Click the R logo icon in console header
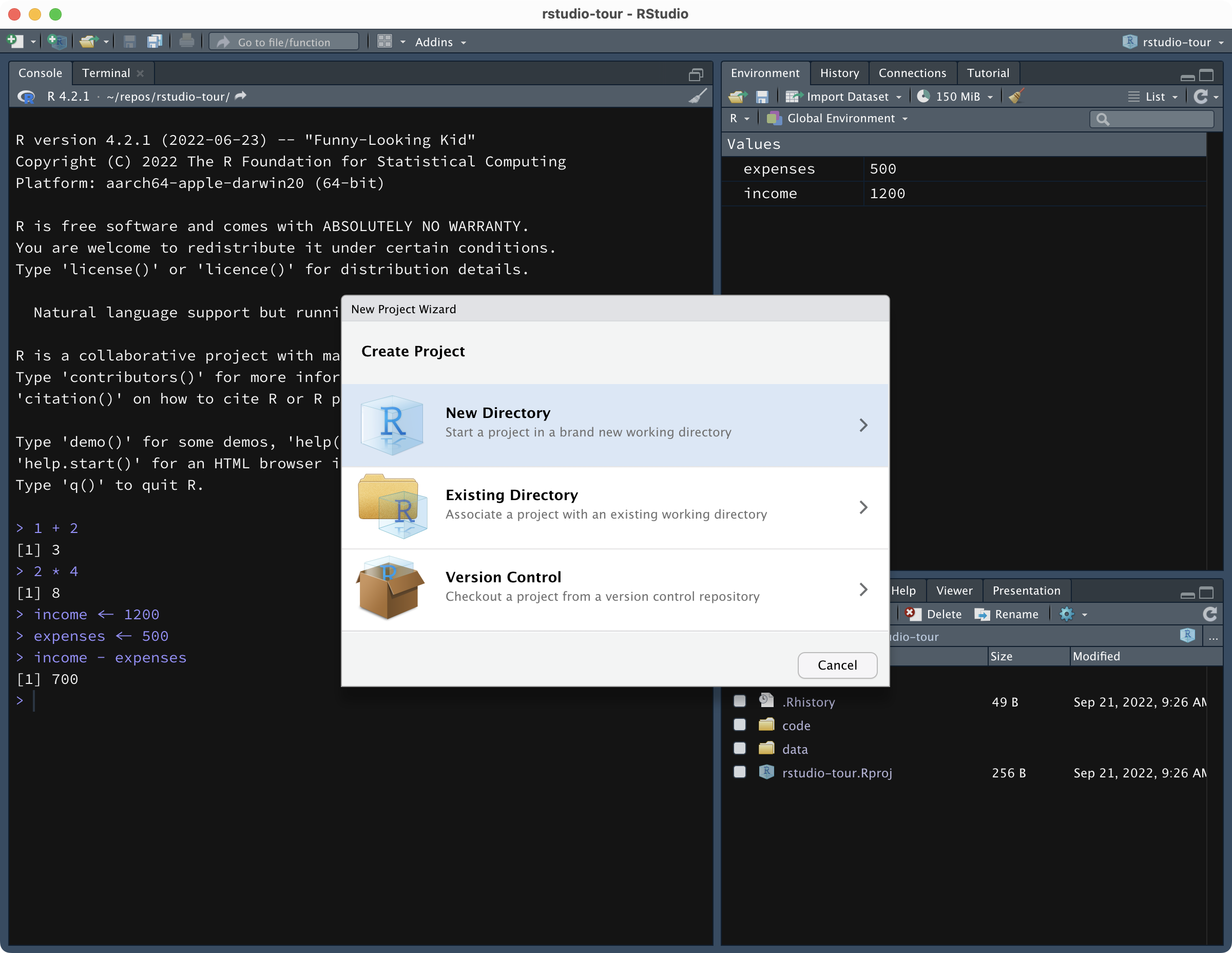 26,97
